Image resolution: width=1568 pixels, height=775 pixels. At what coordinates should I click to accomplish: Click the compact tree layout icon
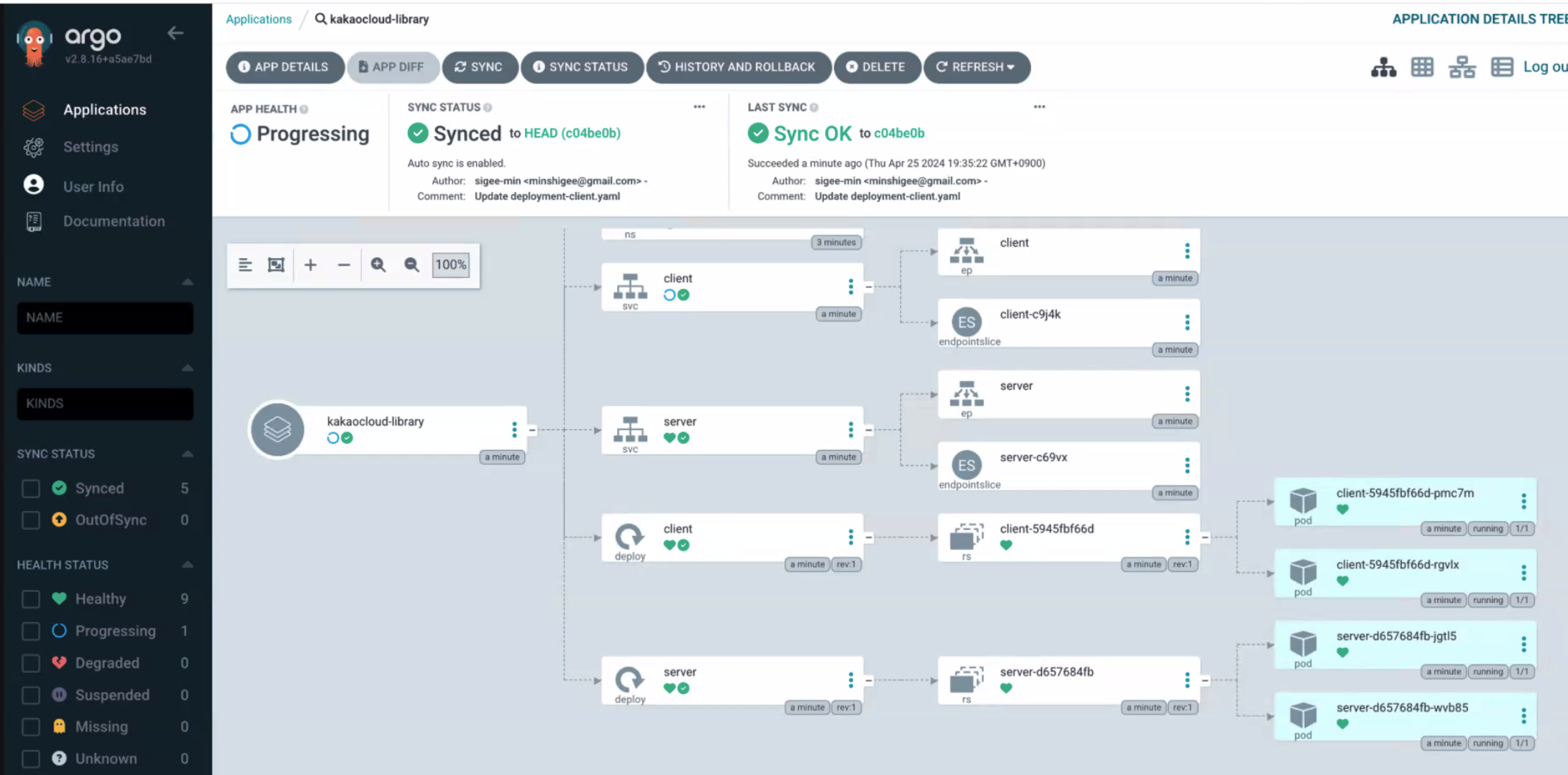(x=246, y=265)
